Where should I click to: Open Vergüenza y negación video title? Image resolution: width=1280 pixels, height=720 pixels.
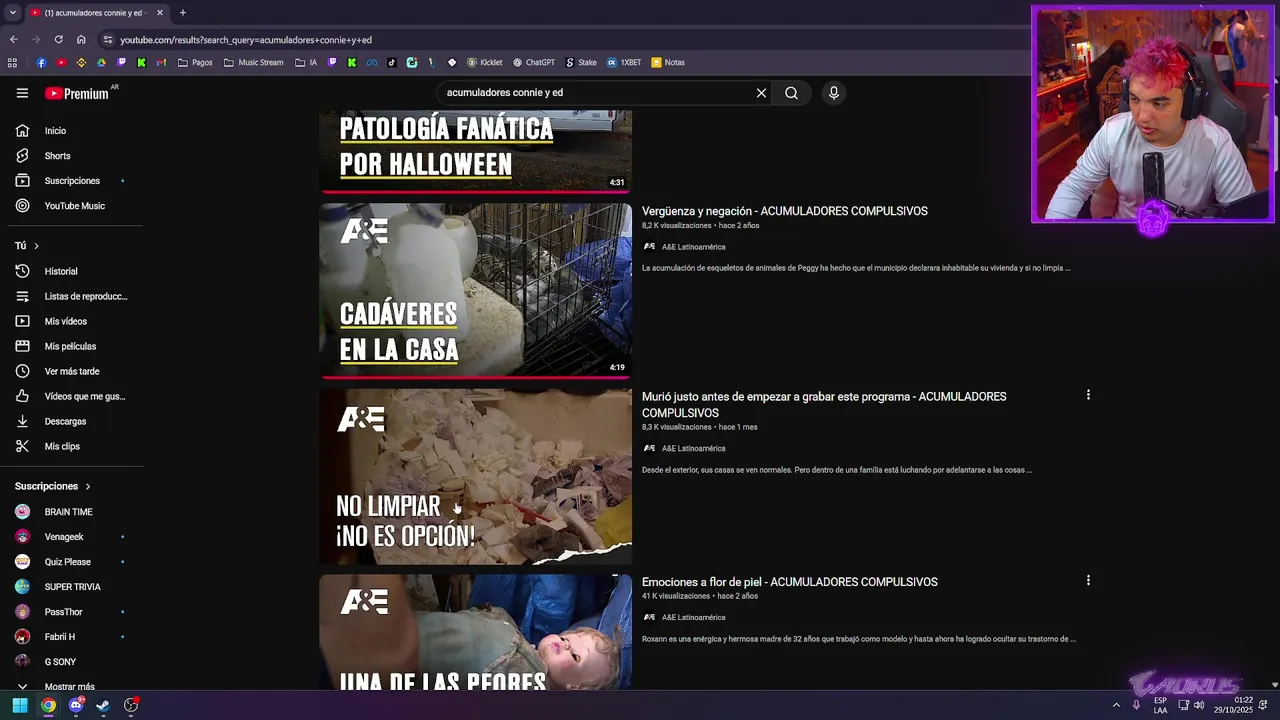(x=785, y=211)
